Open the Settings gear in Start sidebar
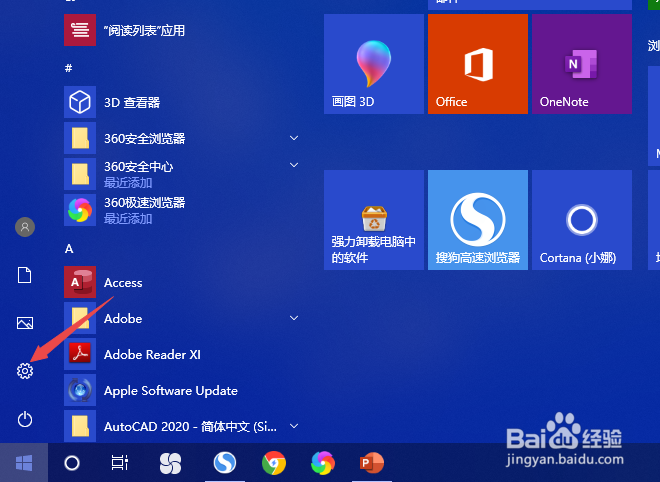Image resolution: width=660 pixels, height=482 pixels. click(25, 371)
